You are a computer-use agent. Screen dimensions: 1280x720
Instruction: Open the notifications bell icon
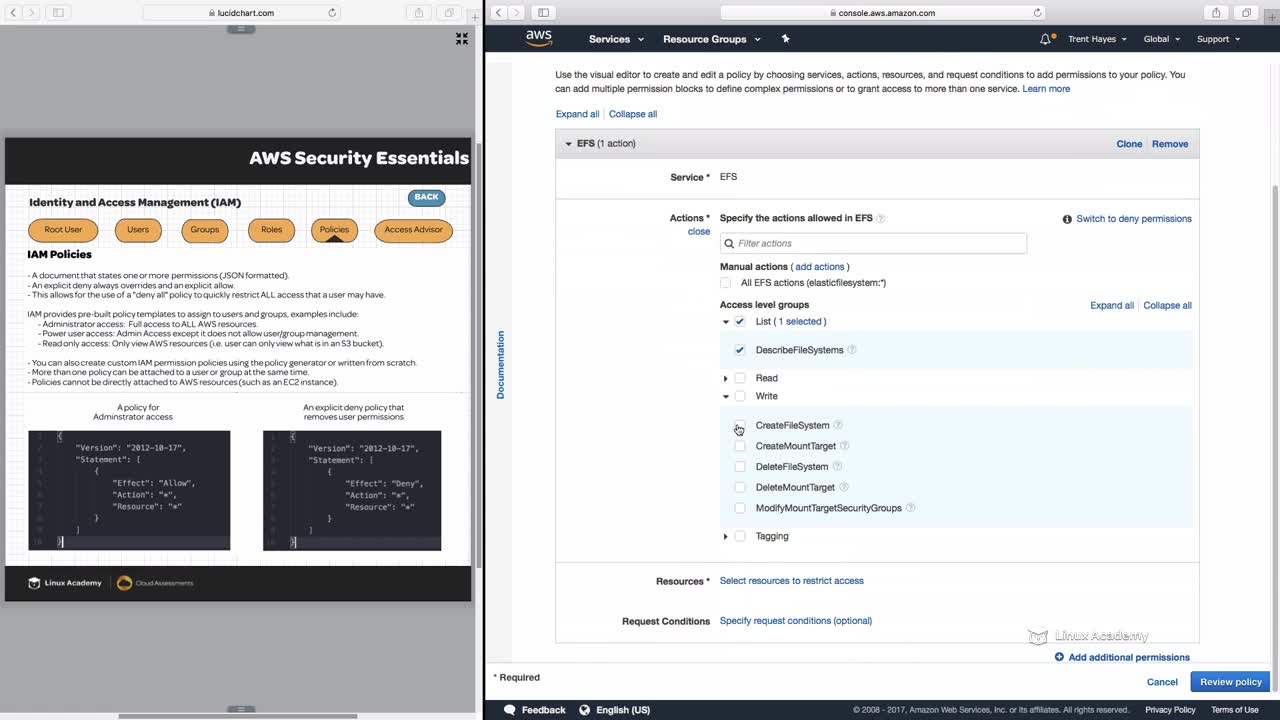tap(1045, 39)
